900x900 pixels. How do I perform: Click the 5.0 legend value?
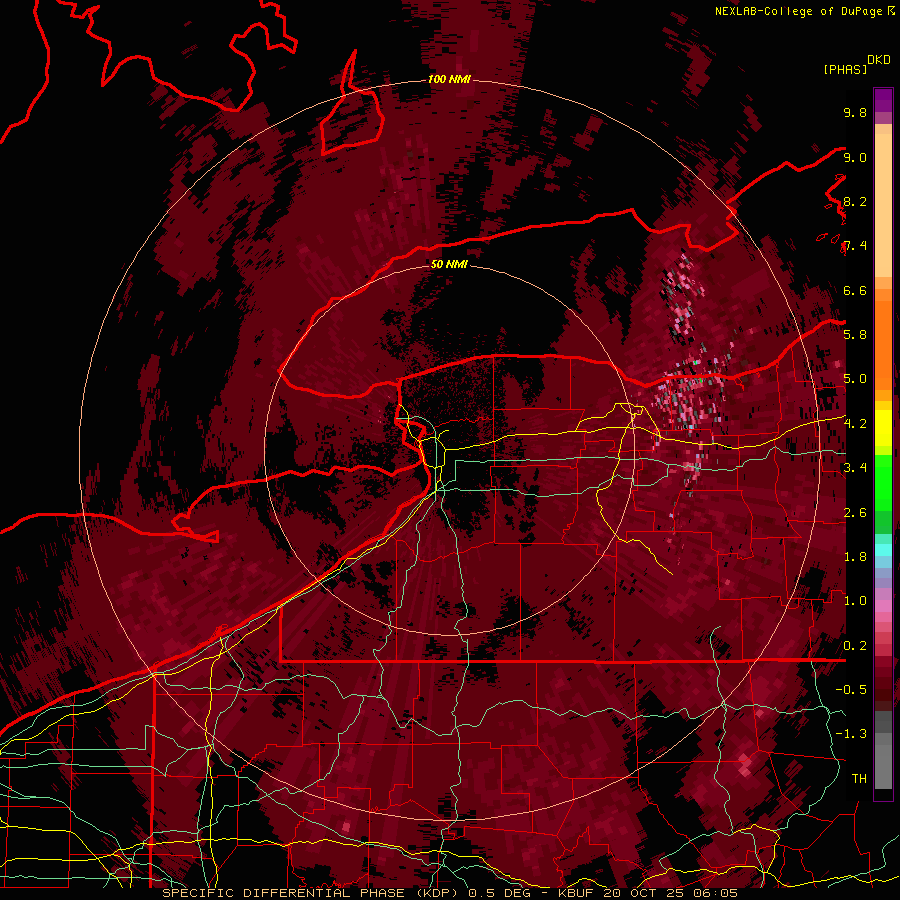855,379
